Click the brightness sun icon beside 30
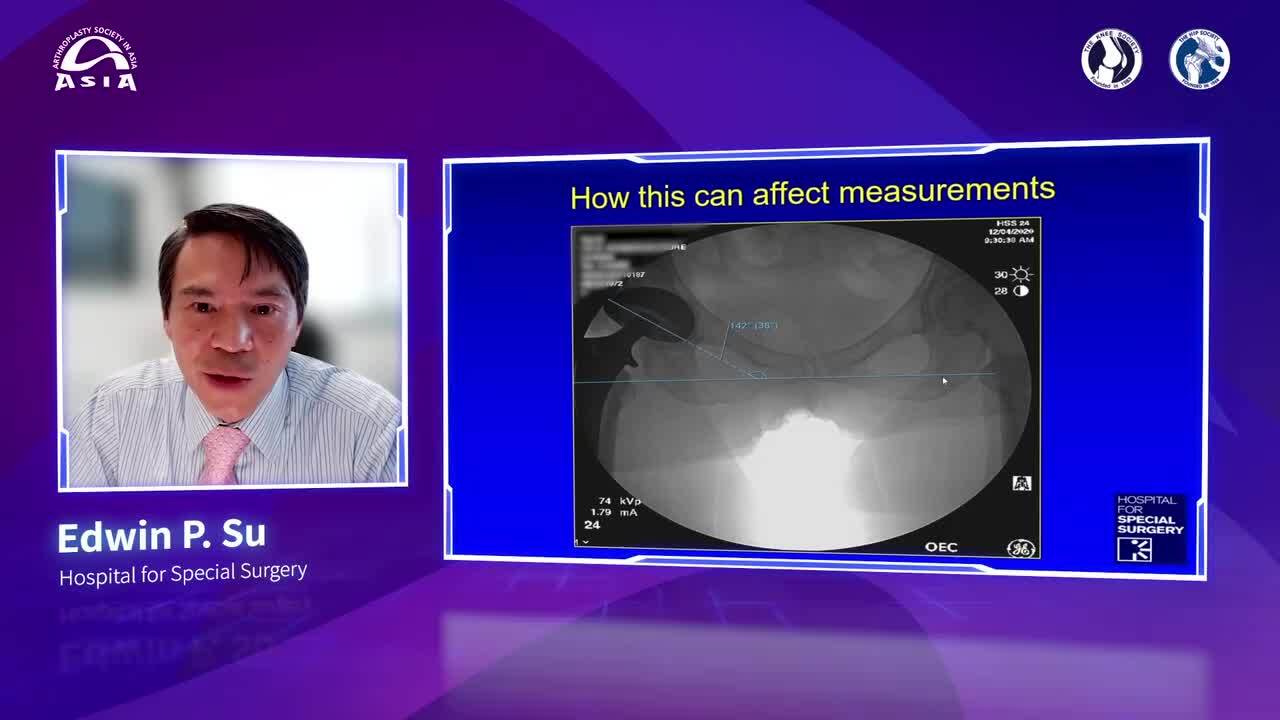This screenshot has height=720, width=1280. [1021, 274]
